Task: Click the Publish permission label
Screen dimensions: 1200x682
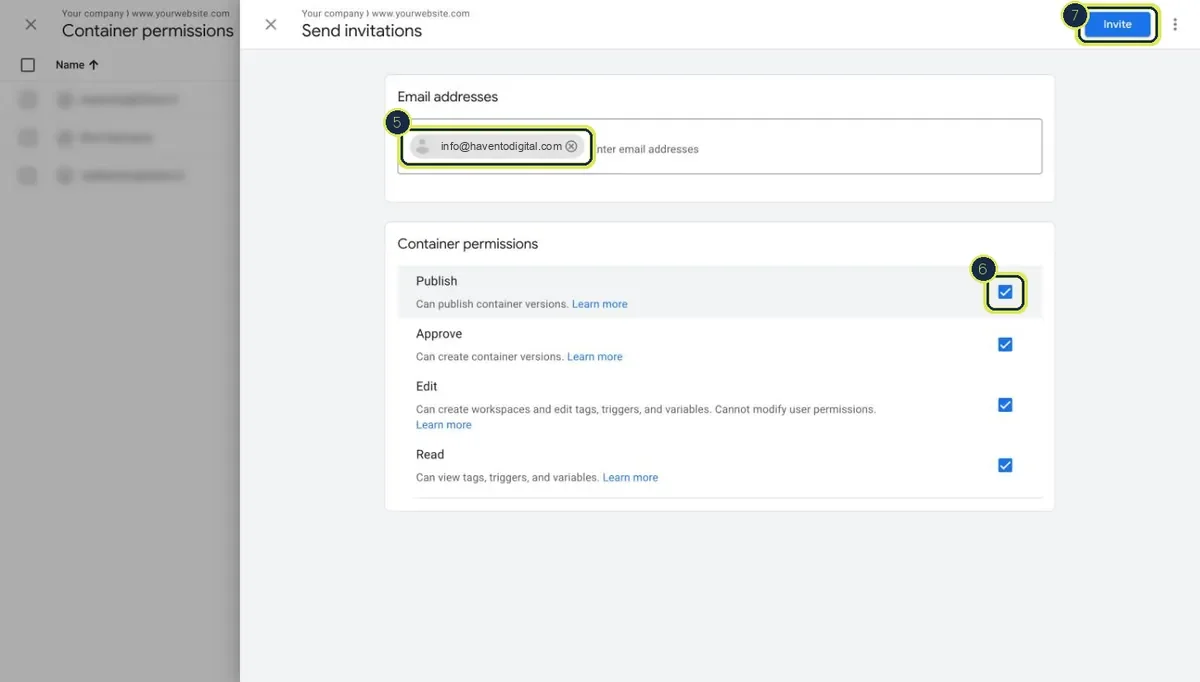Action: click(437, 281)
